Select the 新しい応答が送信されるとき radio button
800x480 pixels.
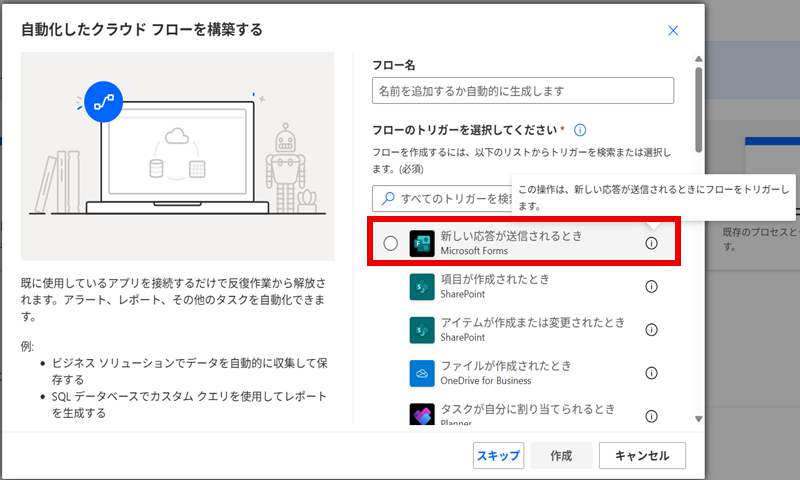tap(390, 243)
